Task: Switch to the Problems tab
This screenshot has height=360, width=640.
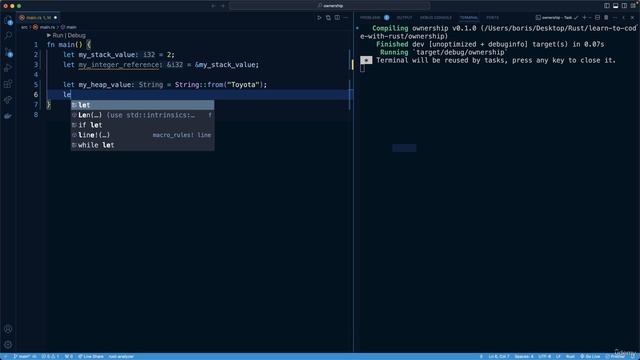Action: click(x=370, y=18)
